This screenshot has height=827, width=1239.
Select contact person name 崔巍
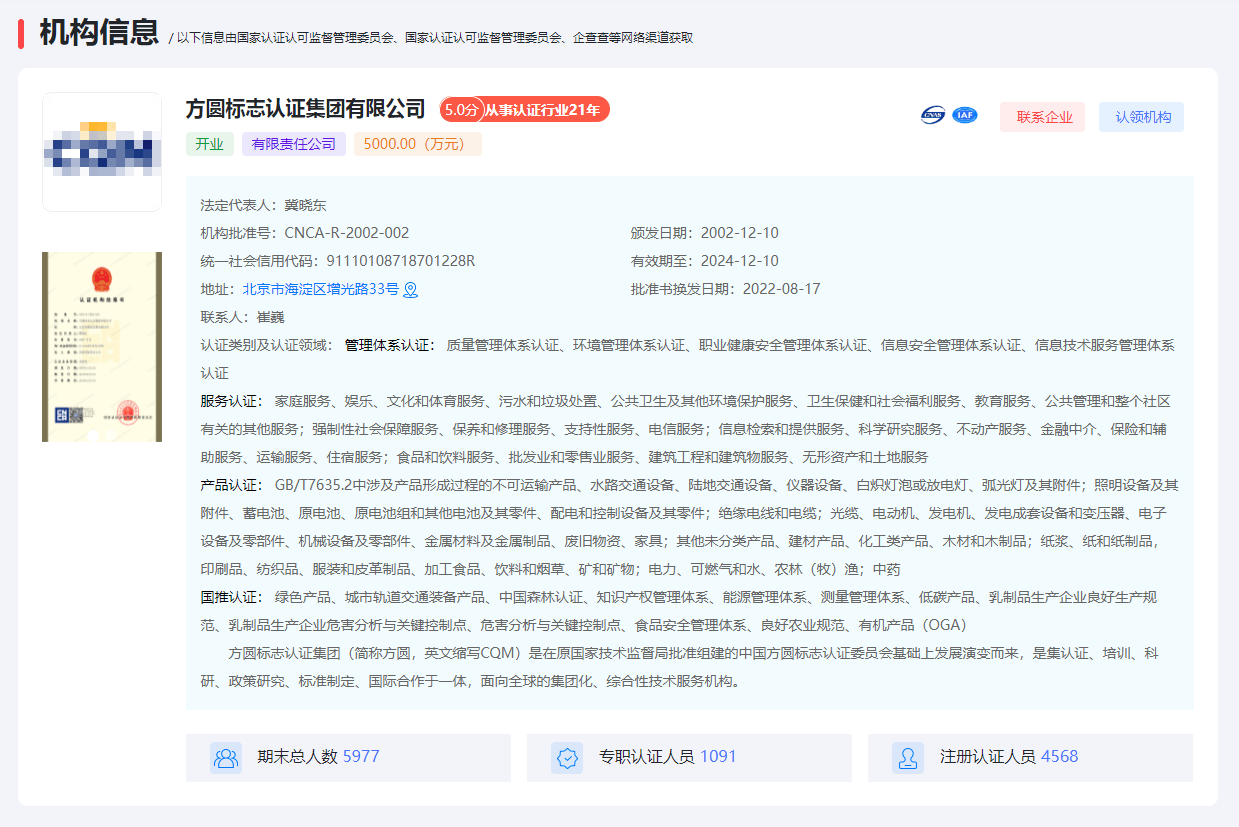(270, 317)
